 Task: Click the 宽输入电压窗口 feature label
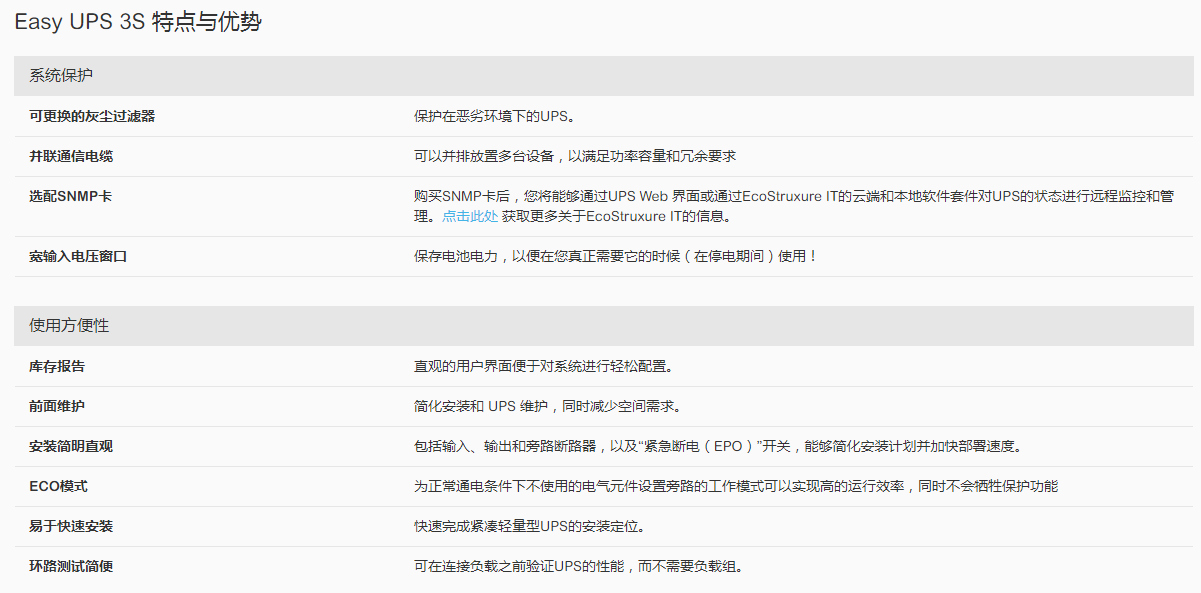click(78, 256)
